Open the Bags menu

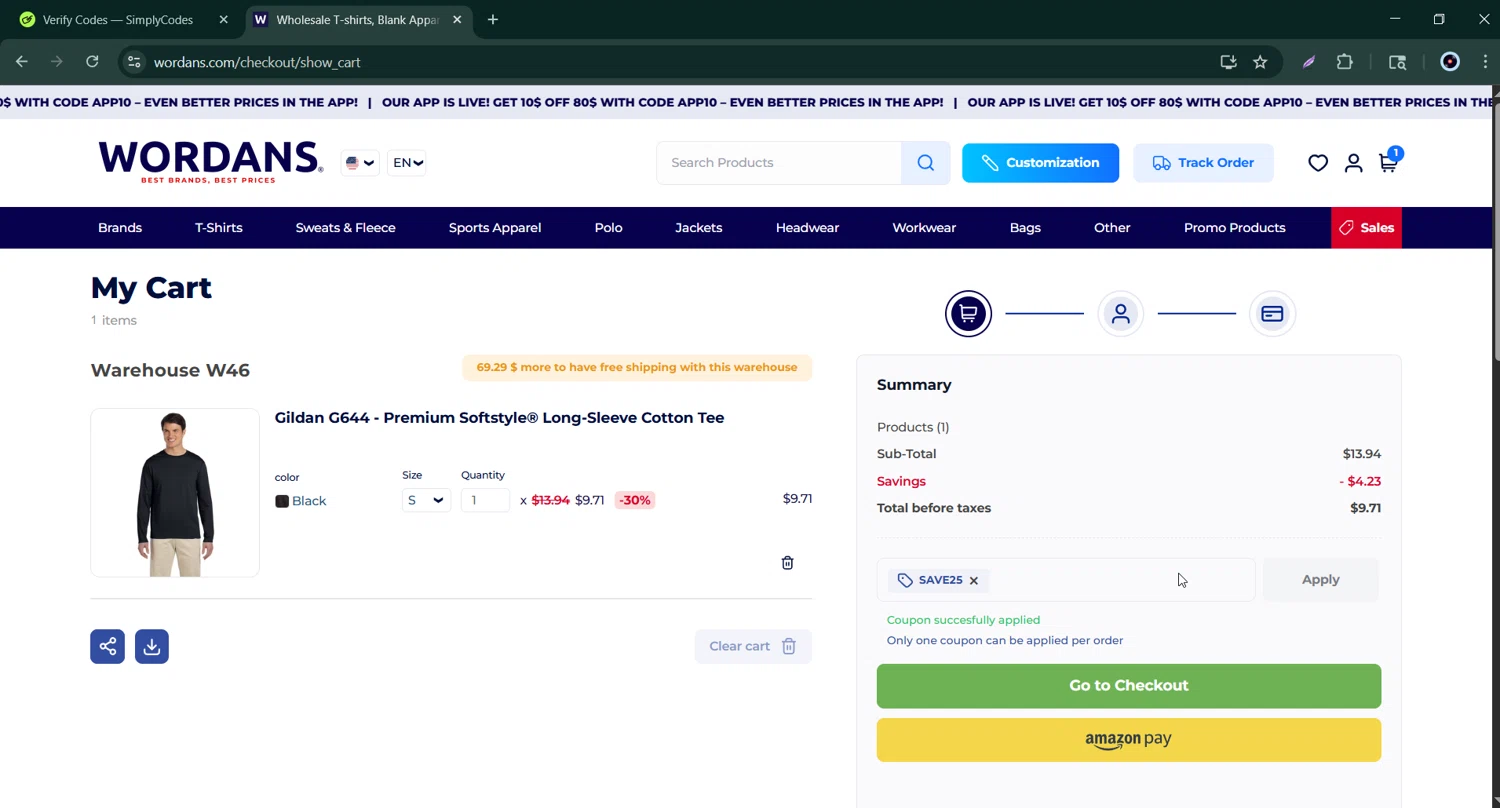click(x=1025, y=228)
